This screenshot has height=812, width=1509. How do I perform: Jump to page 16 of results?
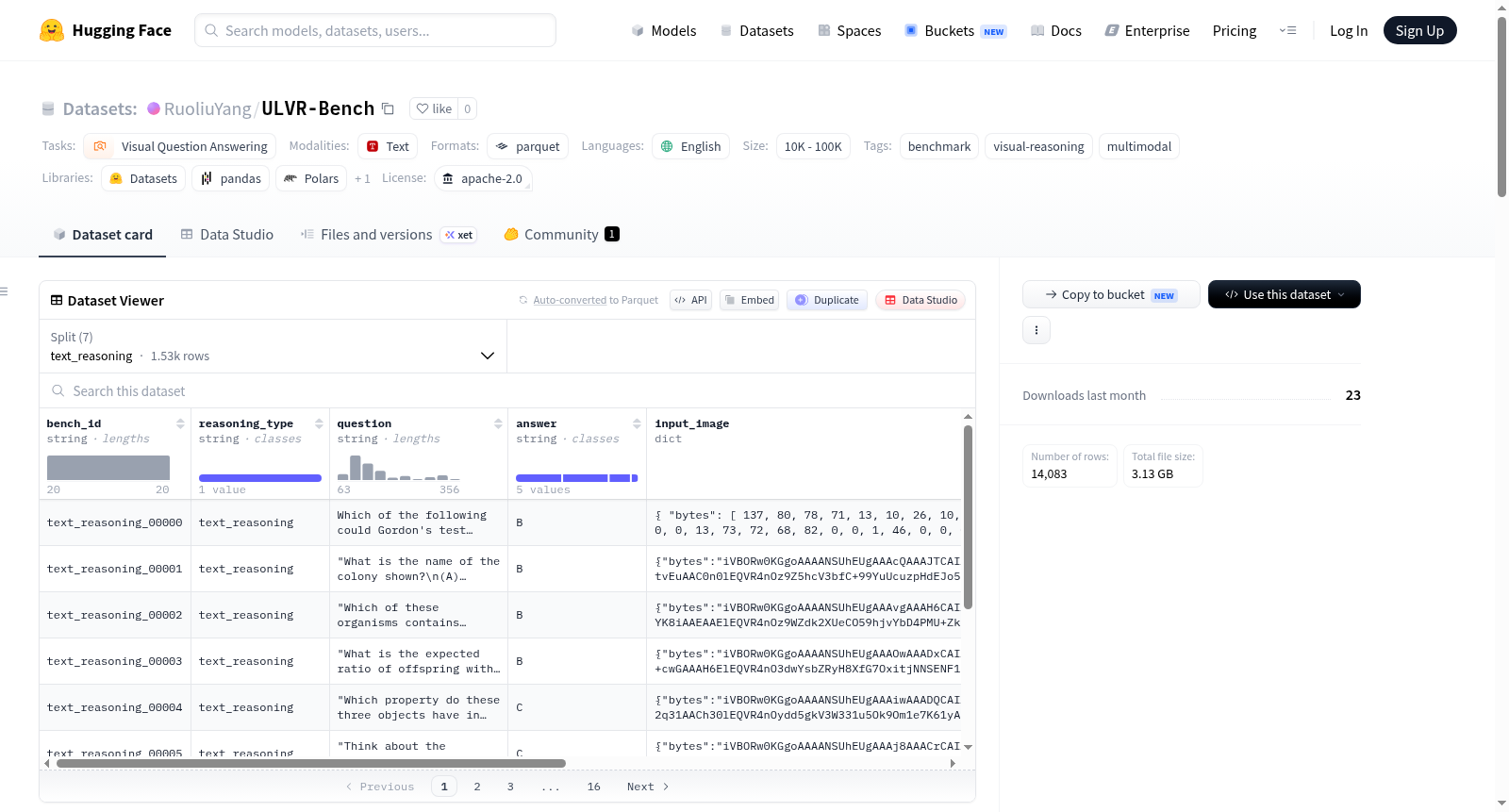(x=594, y=787)
